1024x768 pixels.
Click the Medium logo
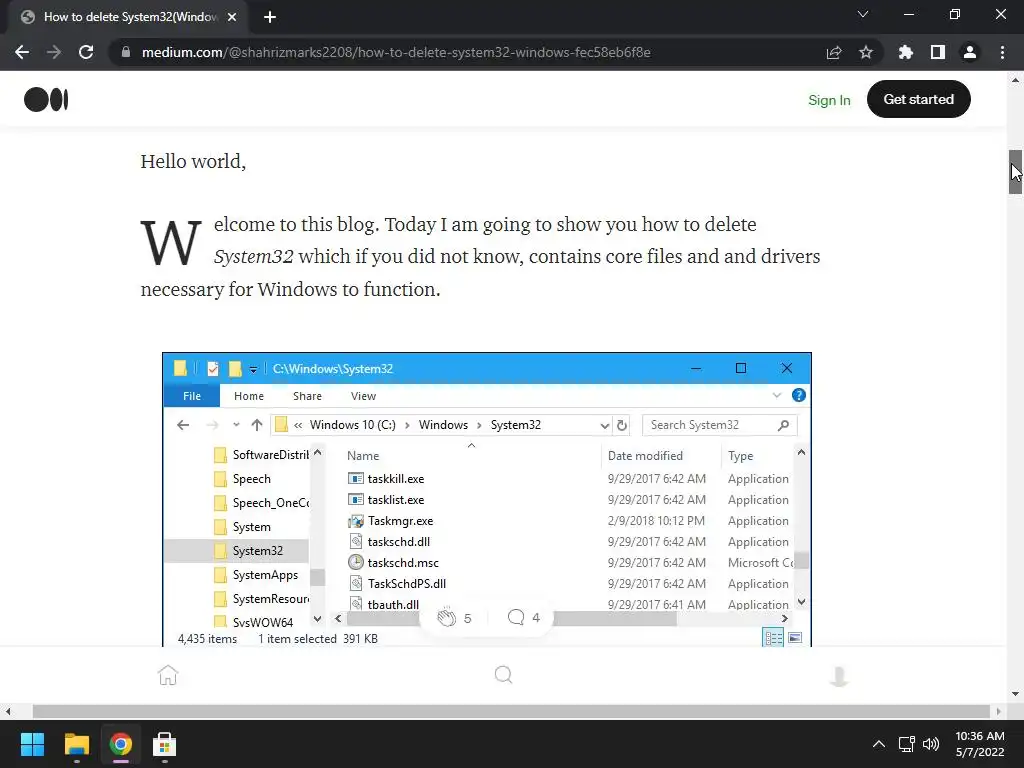pyautogui.click(x=46, y=100)
